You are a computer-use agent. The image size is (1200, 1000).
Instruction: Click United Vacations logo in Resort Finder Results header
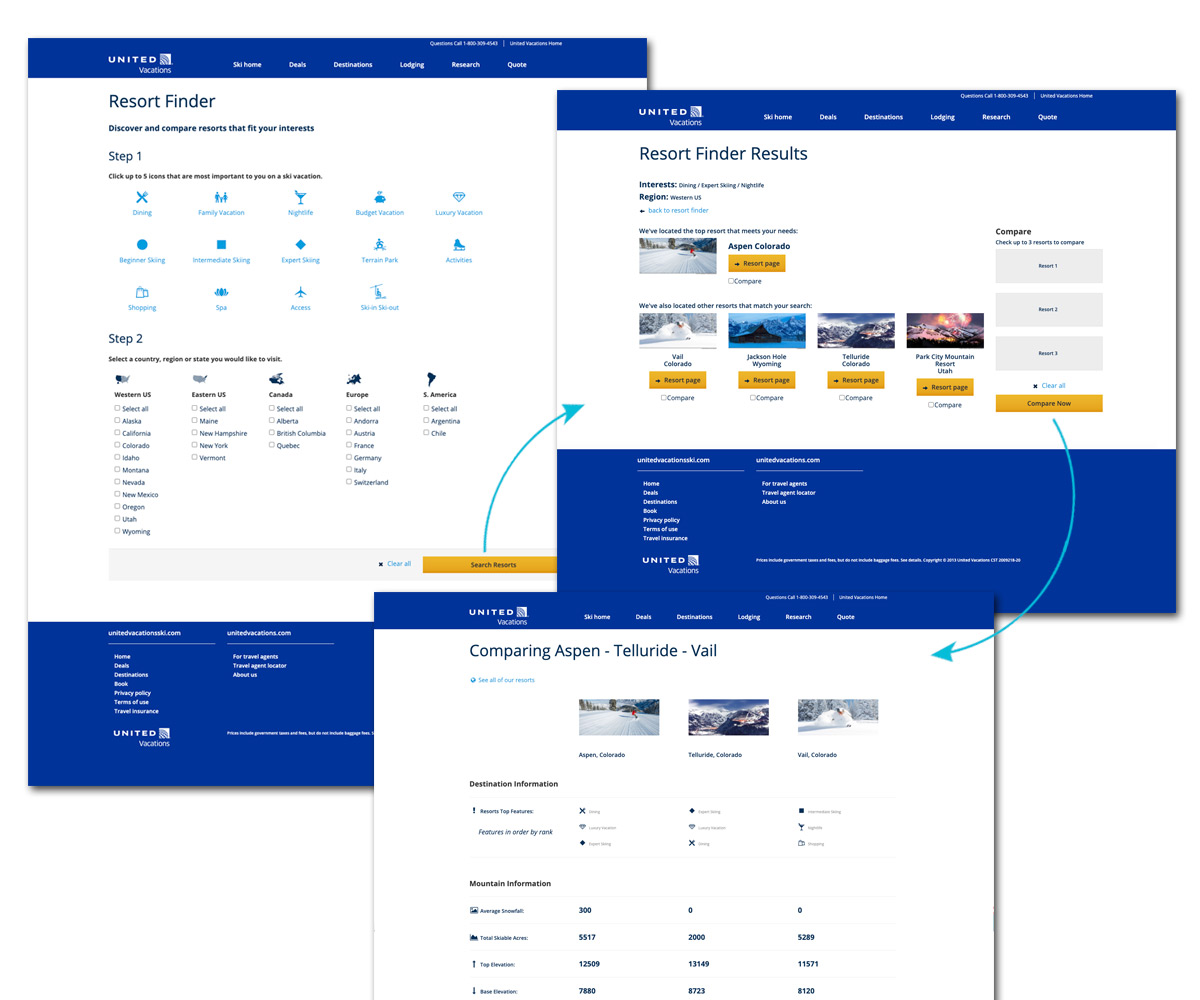tap(671, 116)
